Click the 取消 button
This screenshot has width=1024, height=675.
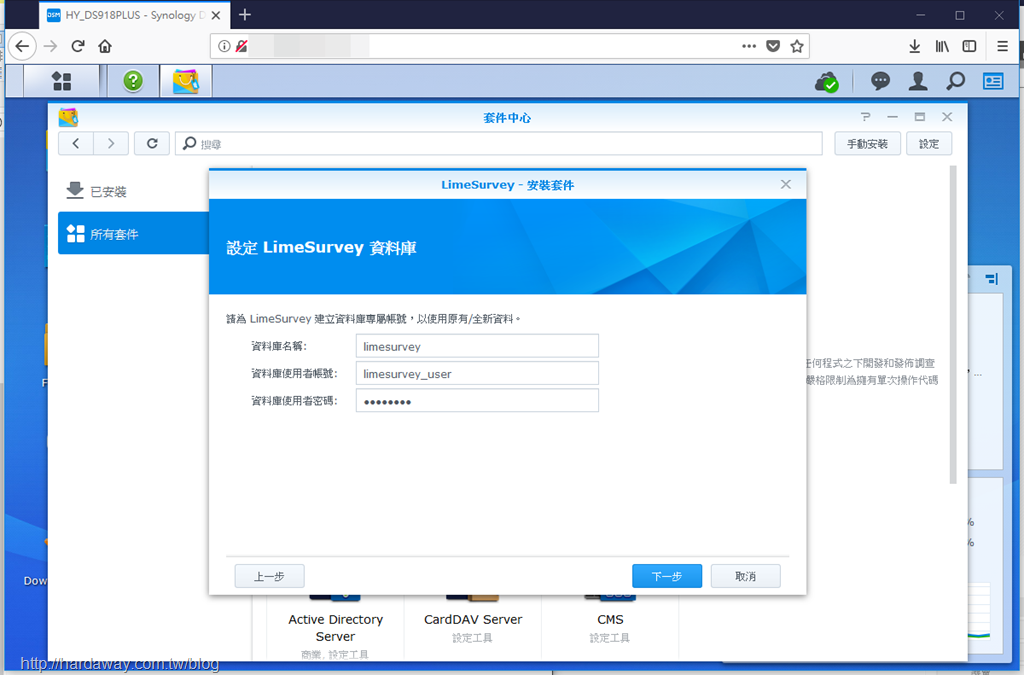(745, 576)
